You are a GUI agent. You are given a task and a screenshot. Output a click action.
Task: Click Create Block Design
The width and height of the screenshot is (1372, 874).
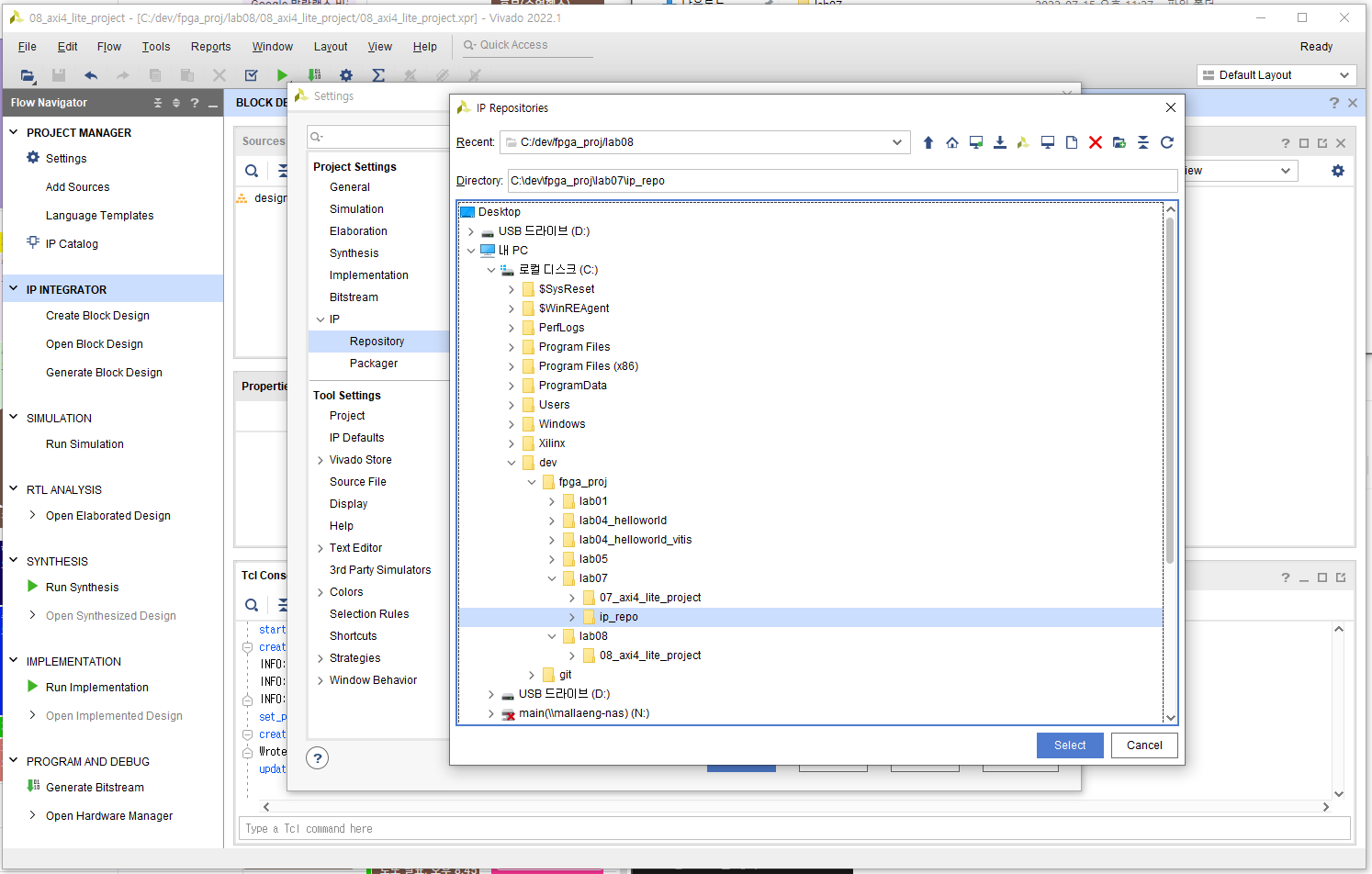[97, 316]
